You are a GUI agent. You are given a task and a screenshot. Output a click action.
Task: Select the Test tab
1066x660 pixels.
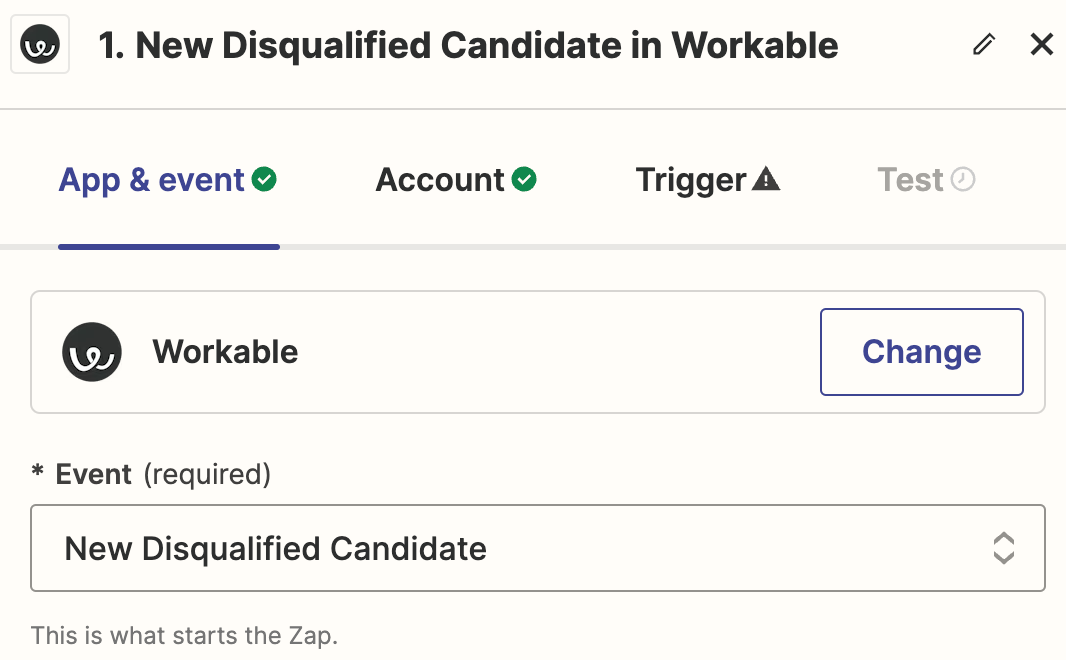(910, 180)
